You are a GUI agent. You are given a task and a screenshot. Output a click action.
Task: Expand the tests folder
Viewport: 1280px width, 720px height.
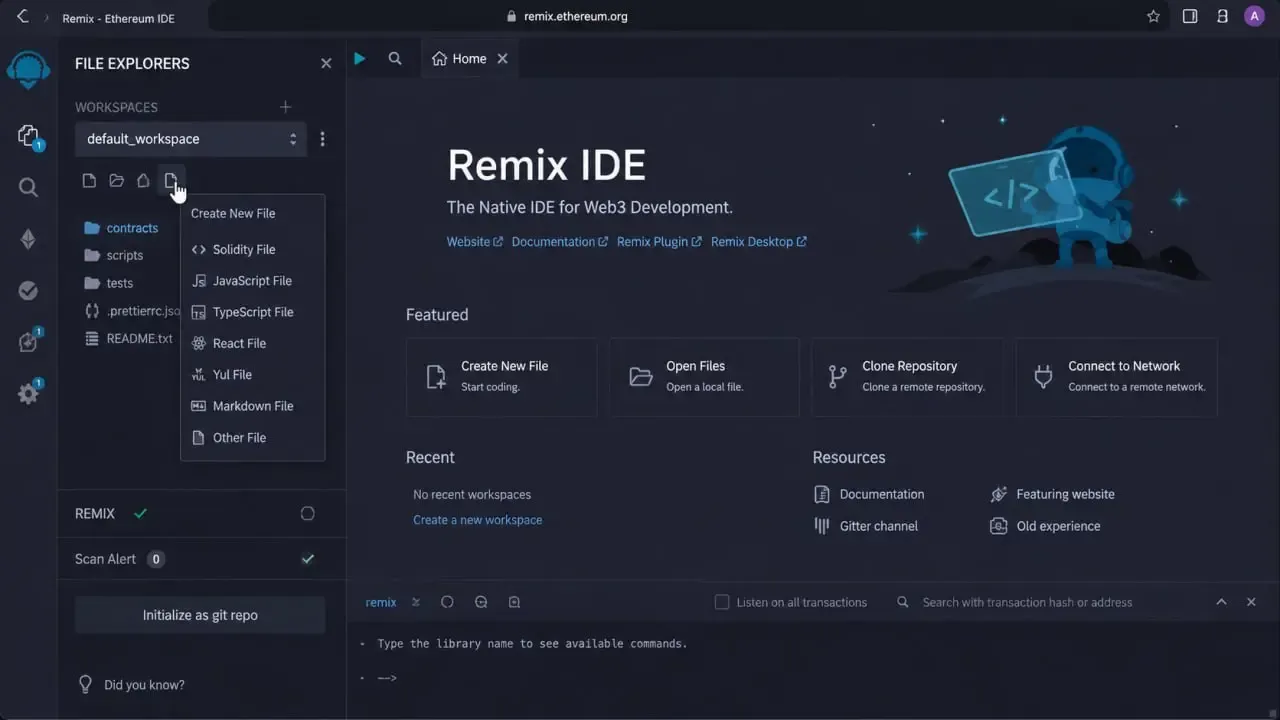point(108,283)
